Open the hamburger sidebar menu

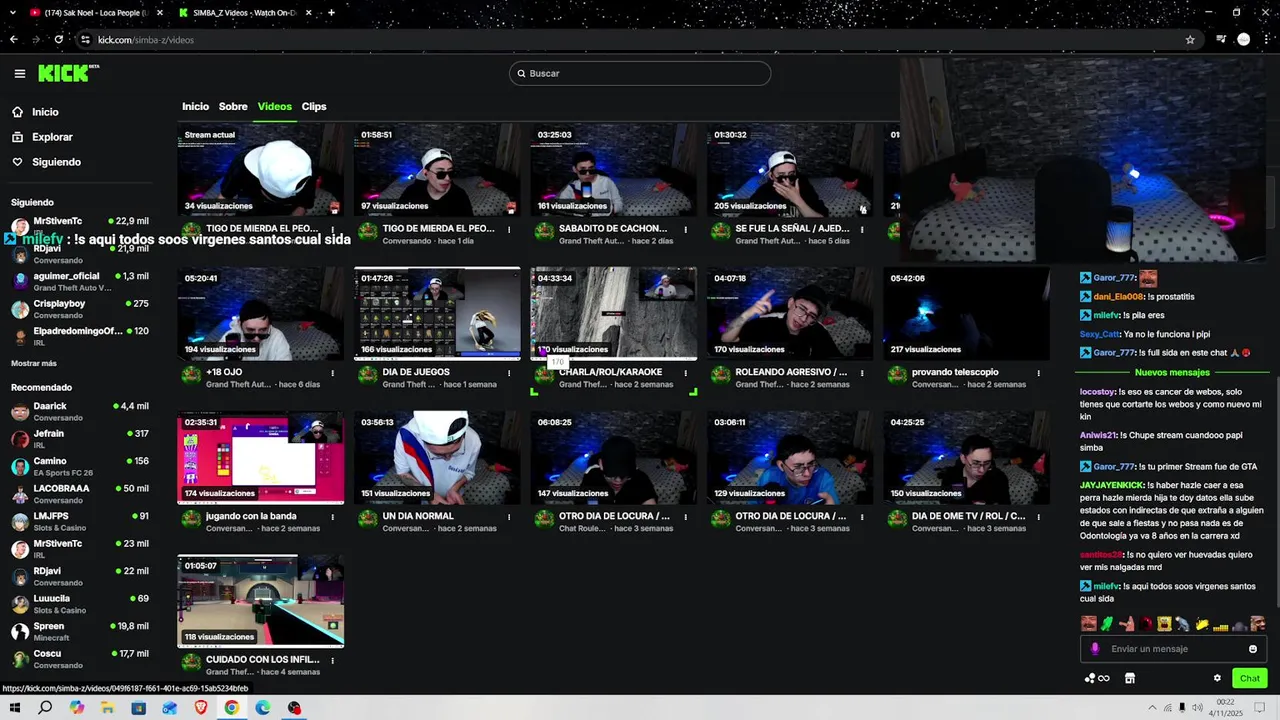point(19,73)
